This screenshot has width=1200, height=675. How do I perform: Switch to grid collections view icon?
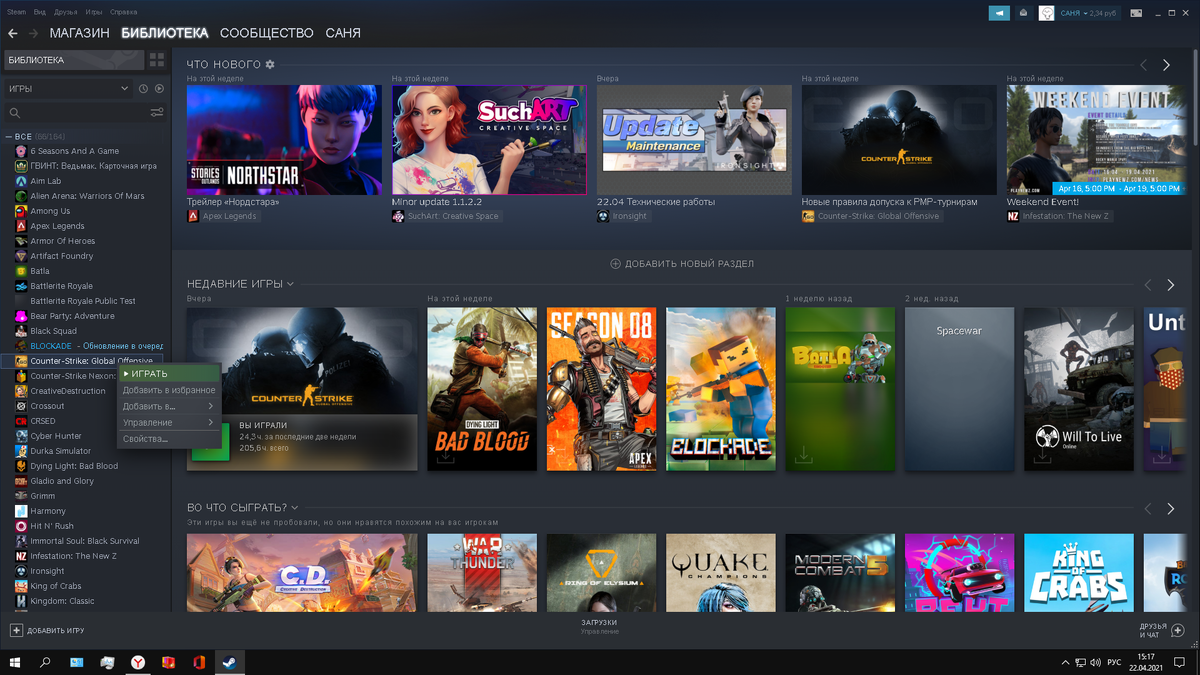point(157,60)
